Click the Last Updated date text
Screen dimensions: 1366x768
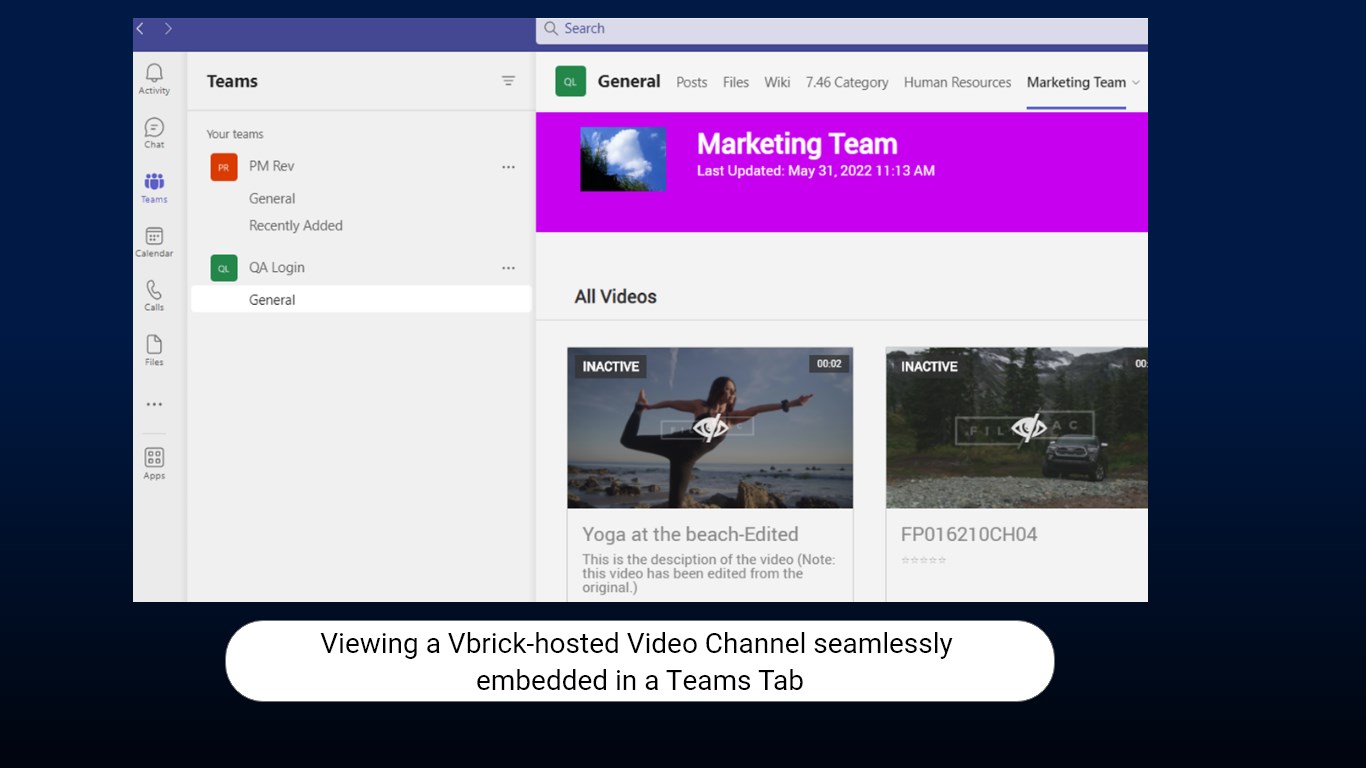(x=816, y=171)
